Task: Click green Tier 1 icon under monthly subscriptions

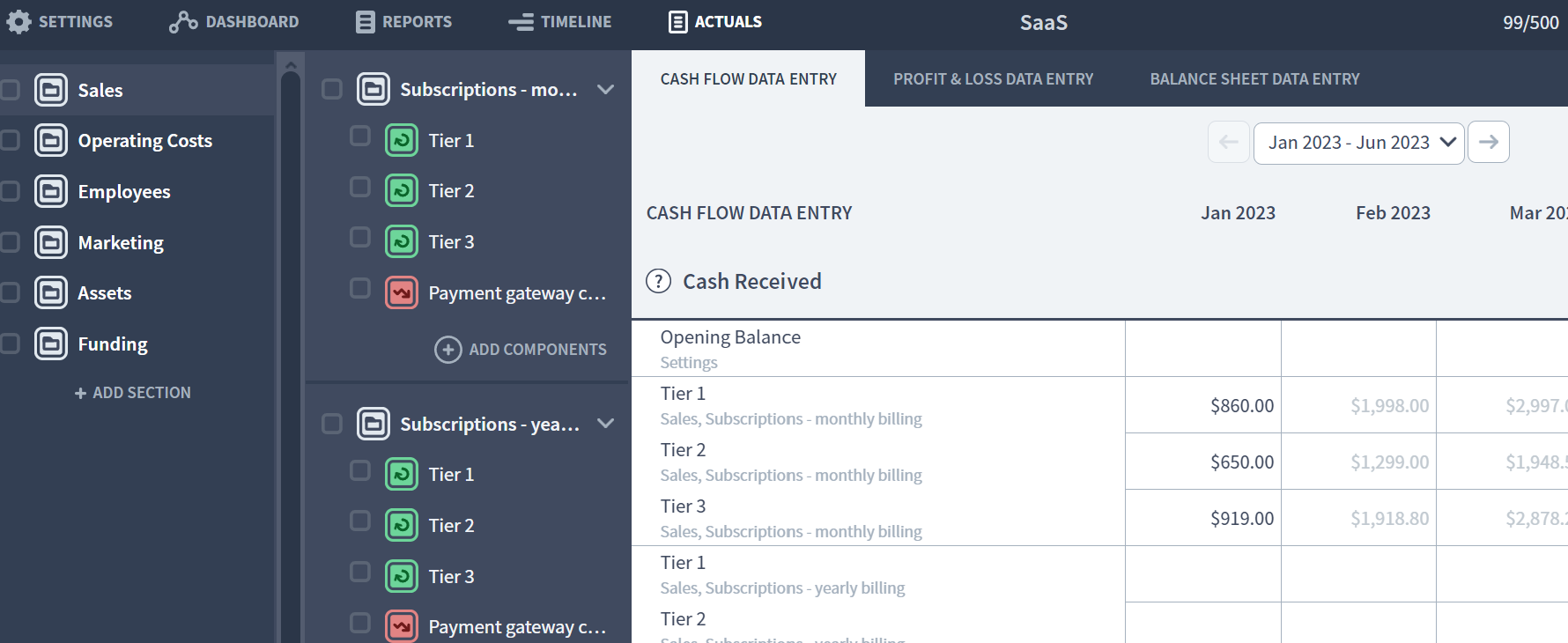Action: pos(402,140)
